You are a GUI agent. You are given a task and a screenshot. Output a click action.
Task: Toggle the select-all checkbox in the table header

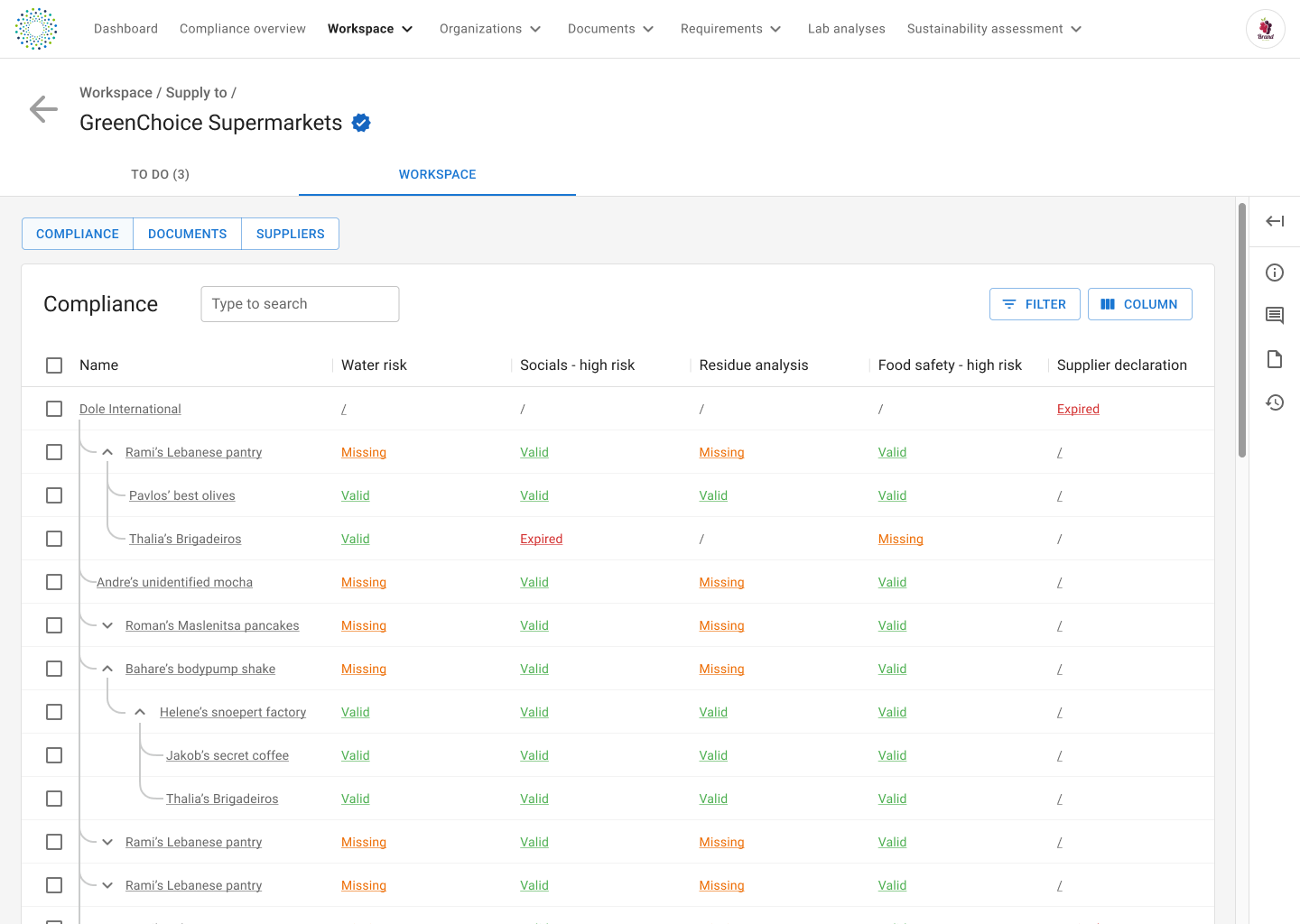pyautogui.click(x=54, y=365)
